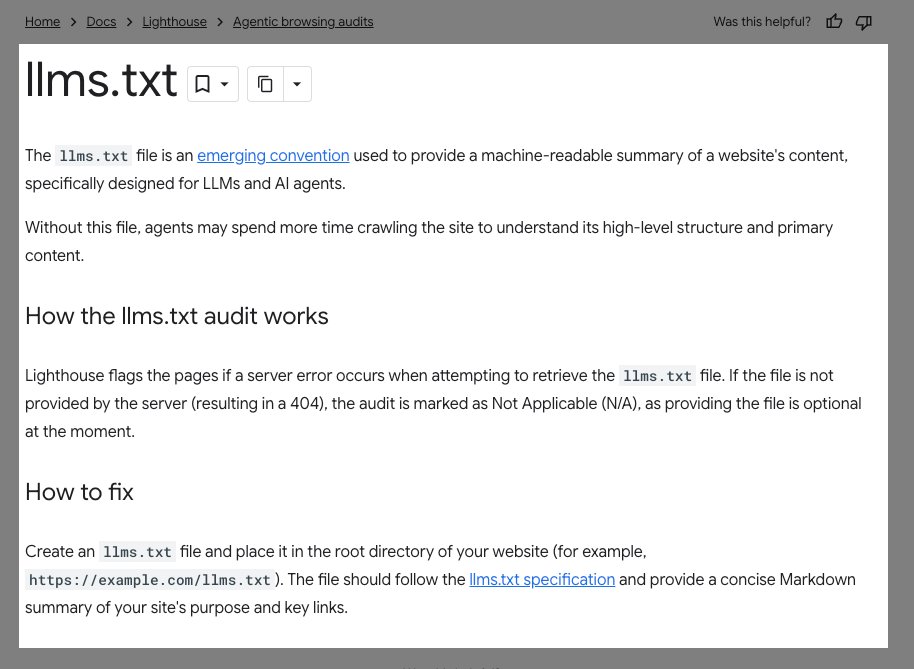914x669 pixels.
Task: Click the https://example.com/llms.txt code text
Action: (150, 580)
